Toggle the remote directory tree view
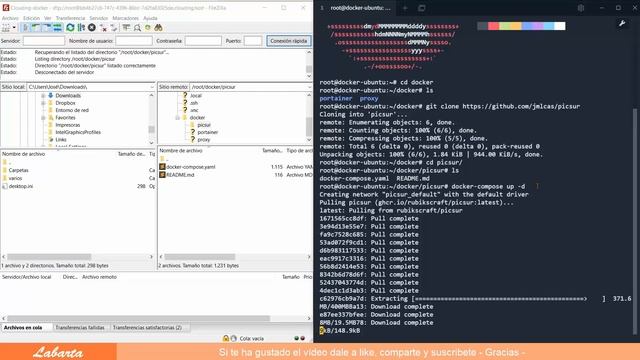The width and height of the screenshot is (640, 360). (47, 28)
